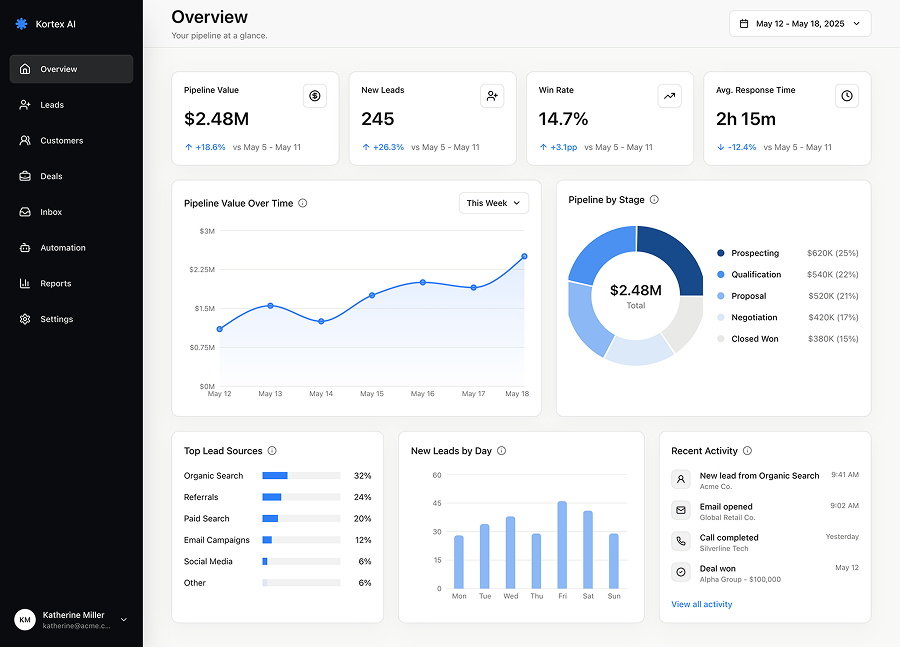This screenshot has width=900, height=648.
Task: Click info icon beside New Leads by Day
Action: coord(501,451)
